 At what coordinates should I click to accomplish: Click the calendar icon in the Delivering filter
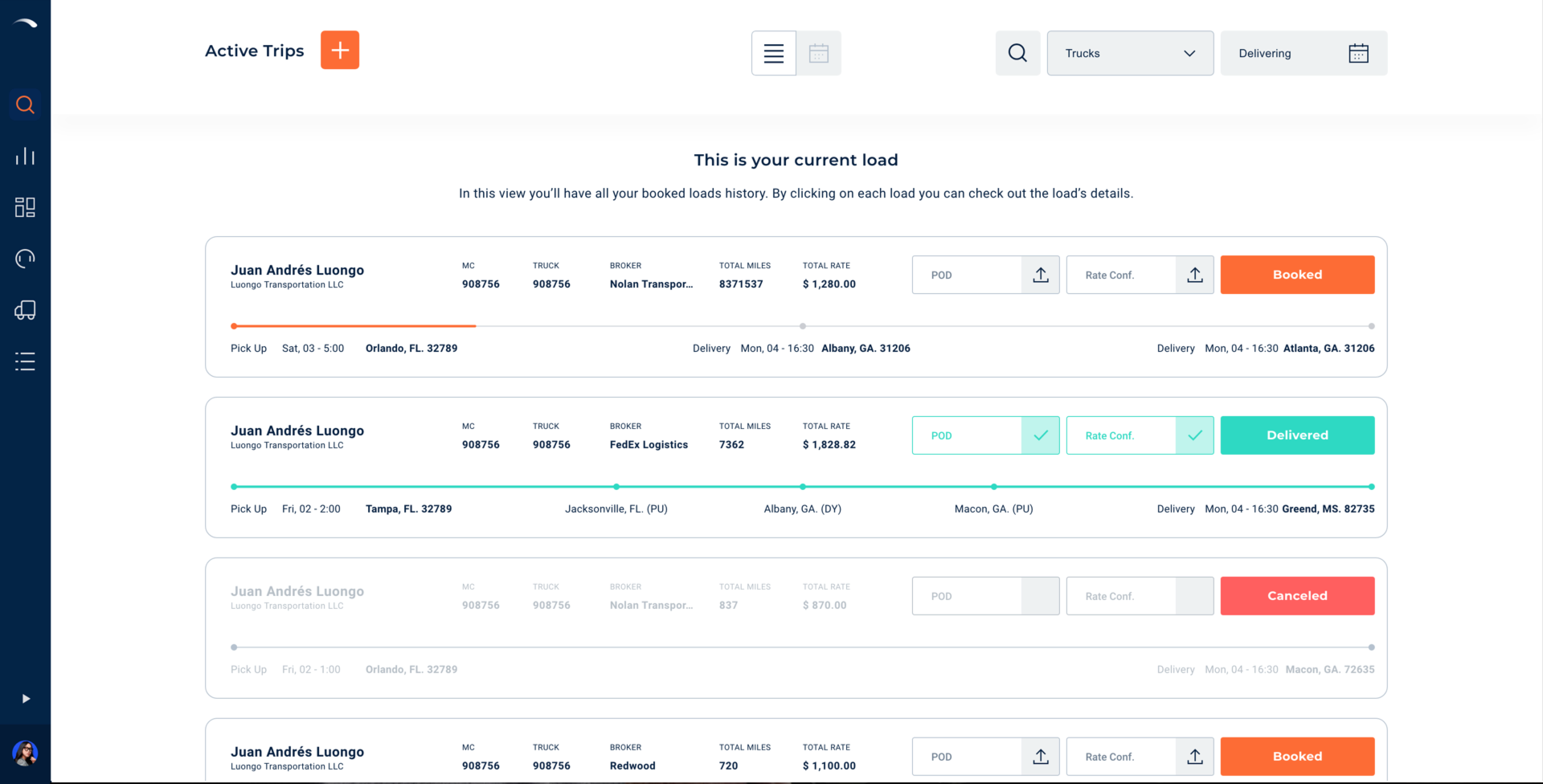click(1359, 53)
